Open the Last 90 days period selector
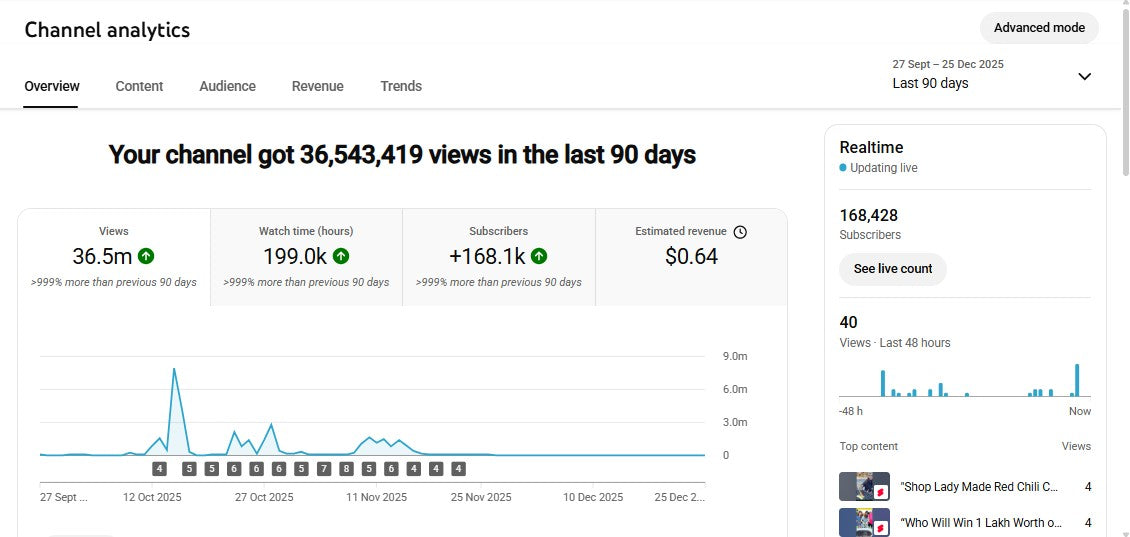Image resolution: width=1130 pixels, height=537 pixels. [930, 83]
